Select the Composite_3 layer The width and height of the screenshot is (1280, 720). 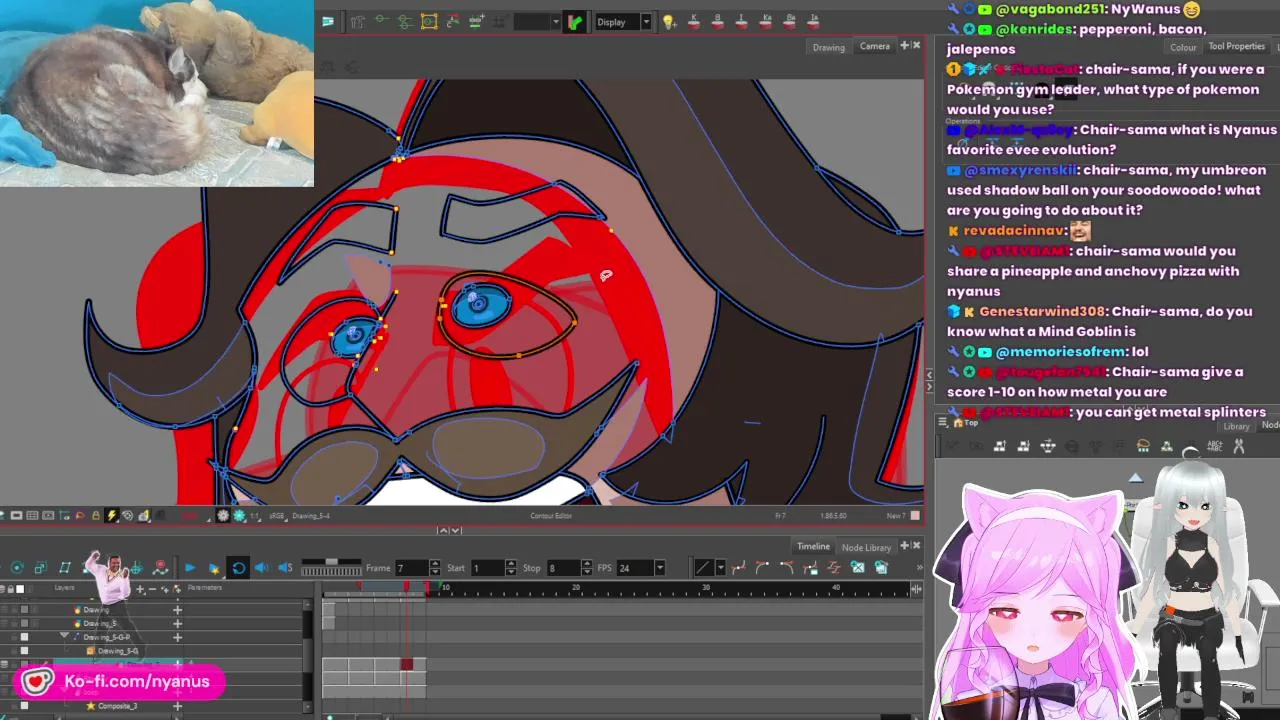pyautogui.click(x=117, y=706)
